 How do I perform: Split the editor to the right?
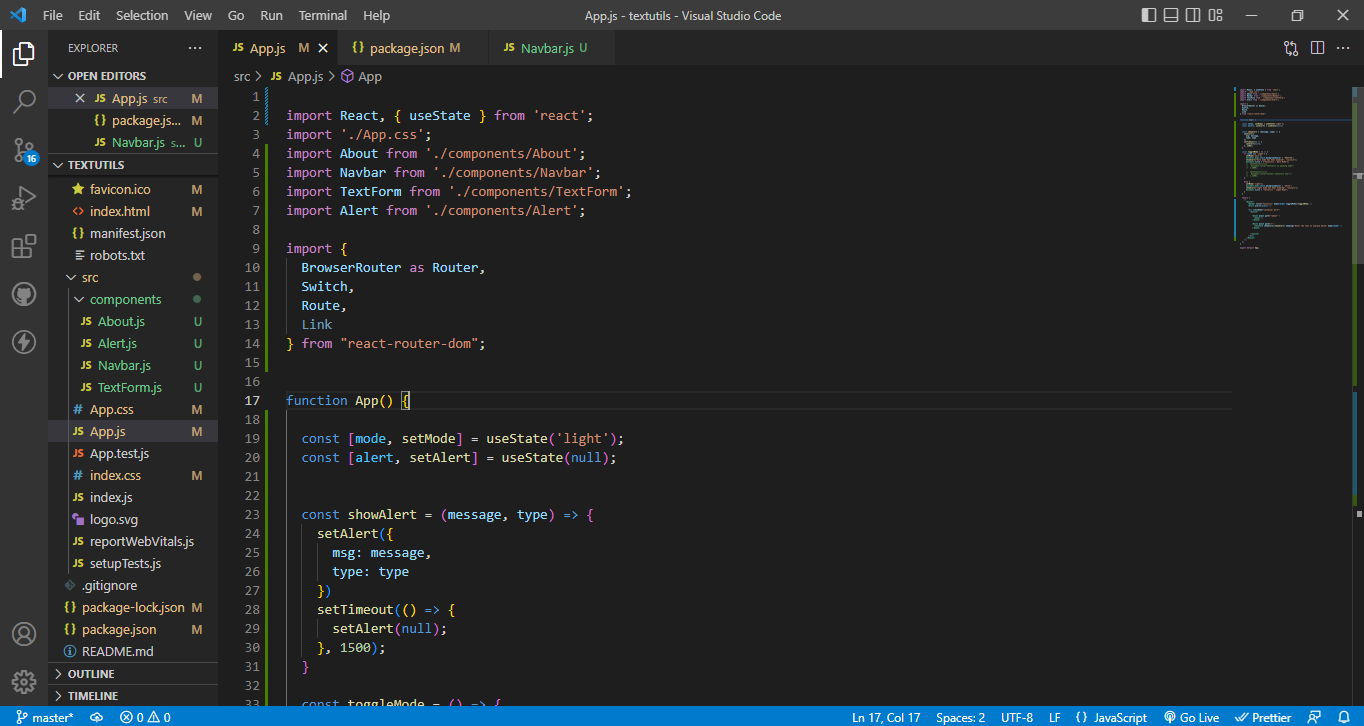[x=1317, y=48]
